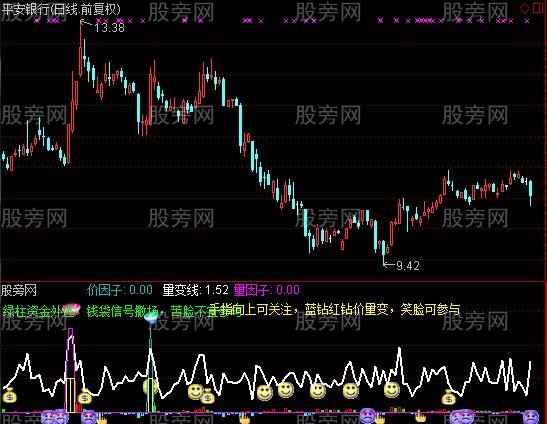
Task: Click the leftmost purple sad face icon
Action: click(48, 418)
